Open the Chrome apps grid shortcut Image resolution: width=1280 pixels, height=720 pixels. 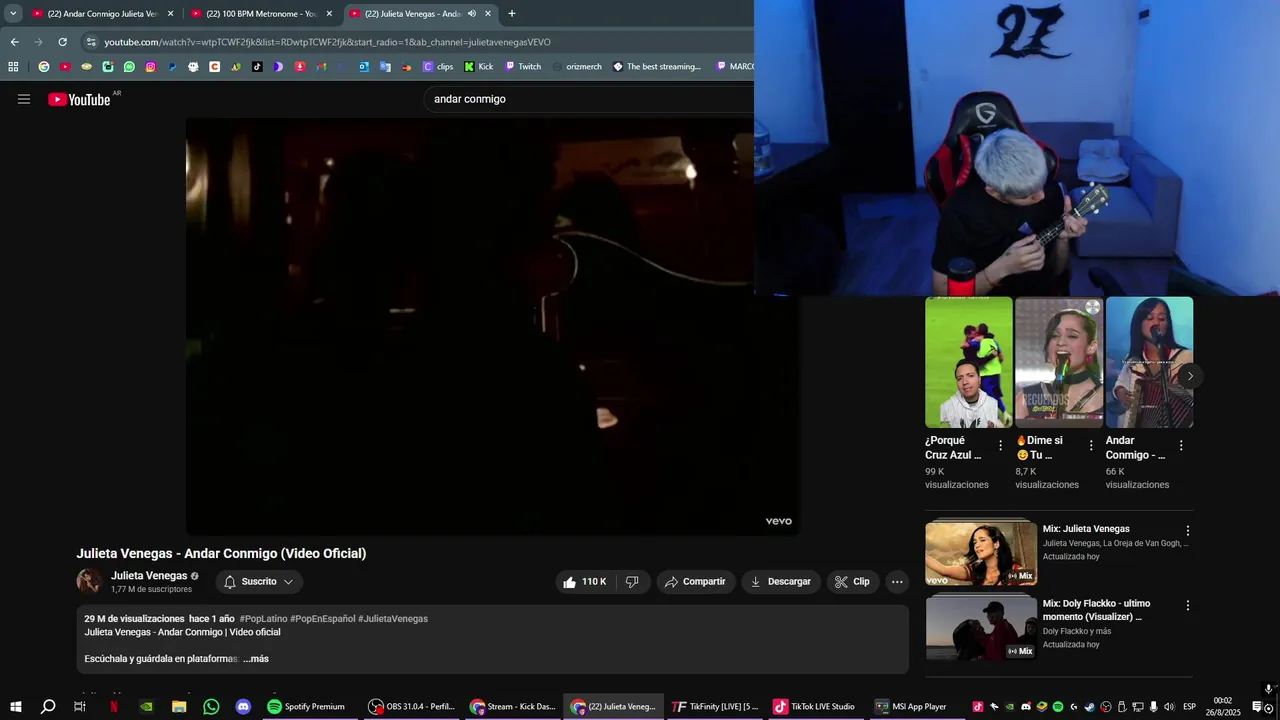(x=13, y=67)
